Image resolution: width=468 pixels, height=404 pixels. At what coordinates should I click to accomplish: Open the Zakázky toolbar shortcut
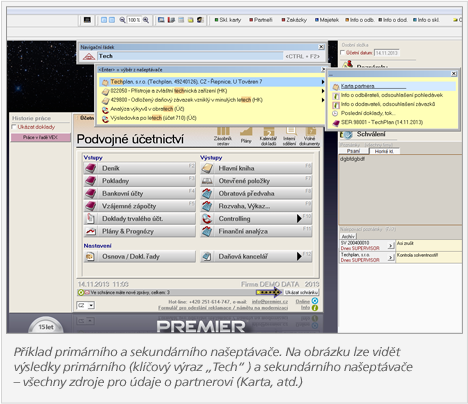(294, 20)
